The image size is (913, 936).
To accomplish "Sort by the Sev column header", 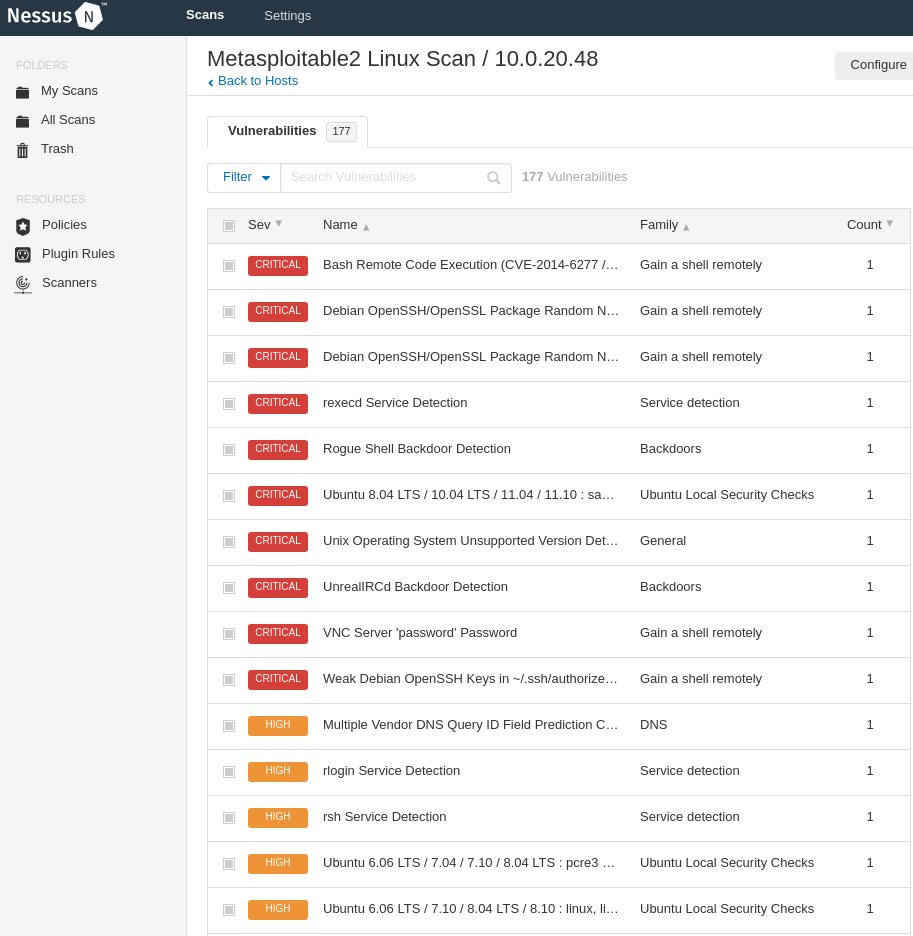I will [x=265, y=225].
